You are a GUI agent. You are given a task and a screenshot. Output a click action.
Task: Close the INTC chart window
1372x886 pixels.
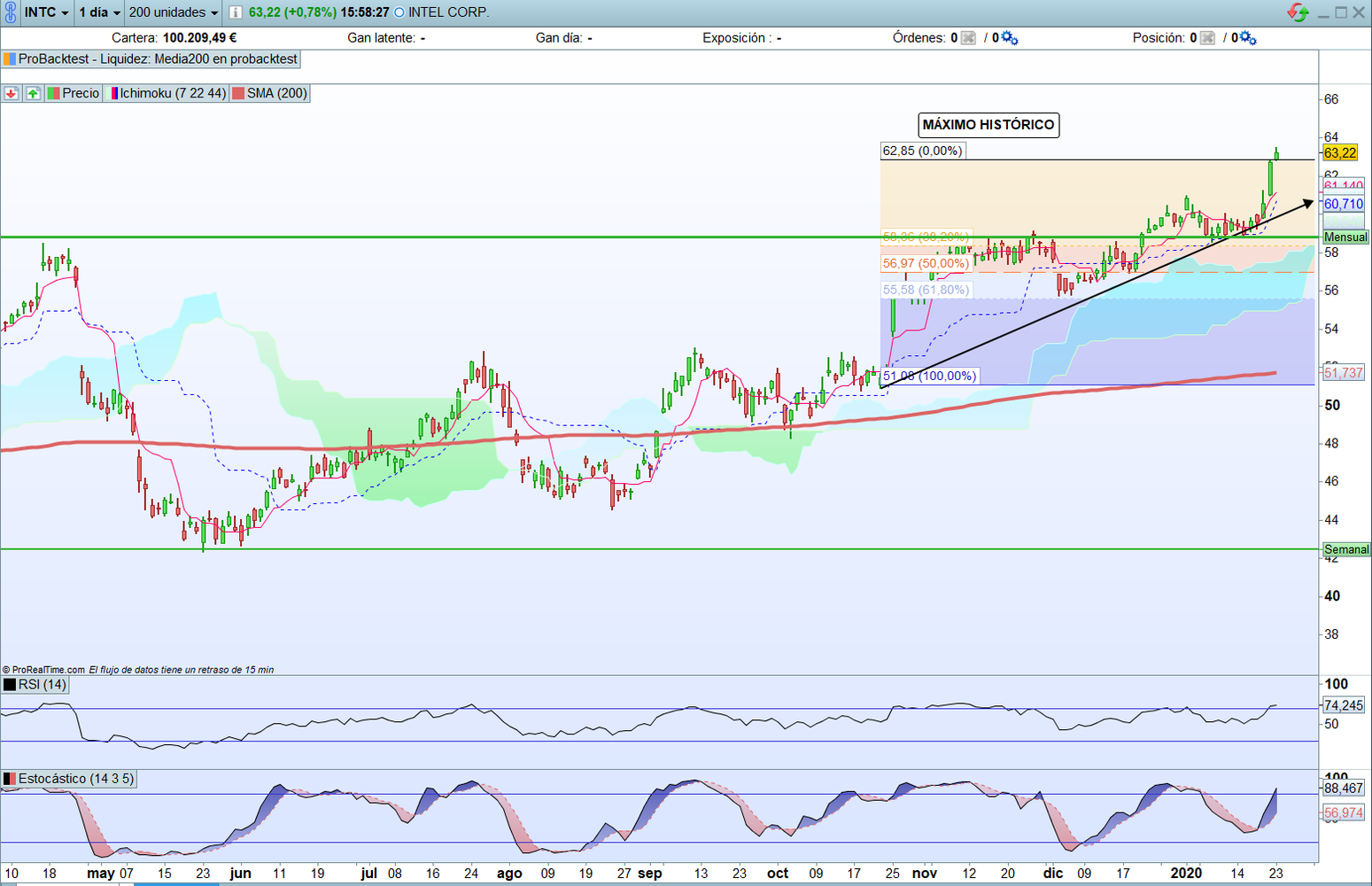point(1359,12)
